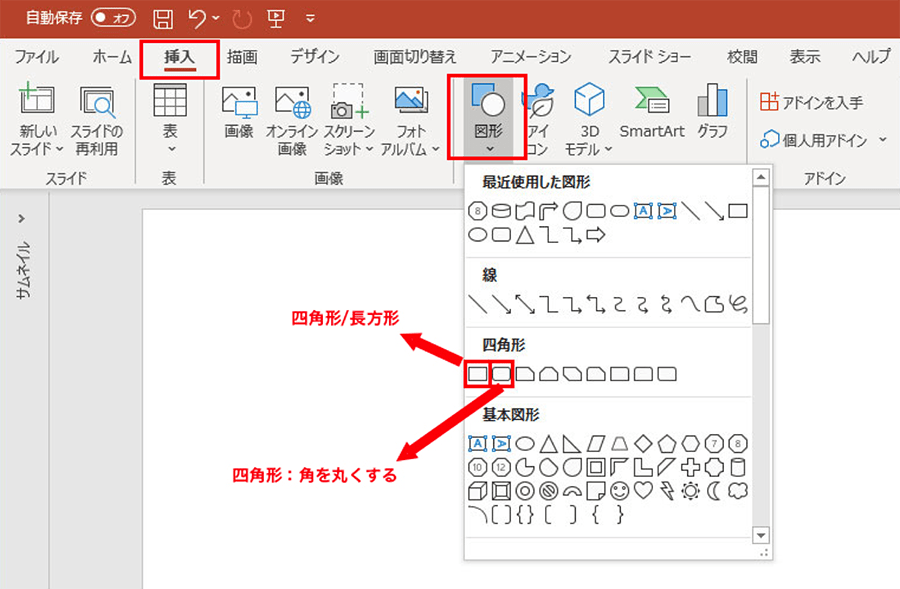Choose the Freeform shape in the 線 section
Viewport: 900px width, 589px height.
(714, 304)
